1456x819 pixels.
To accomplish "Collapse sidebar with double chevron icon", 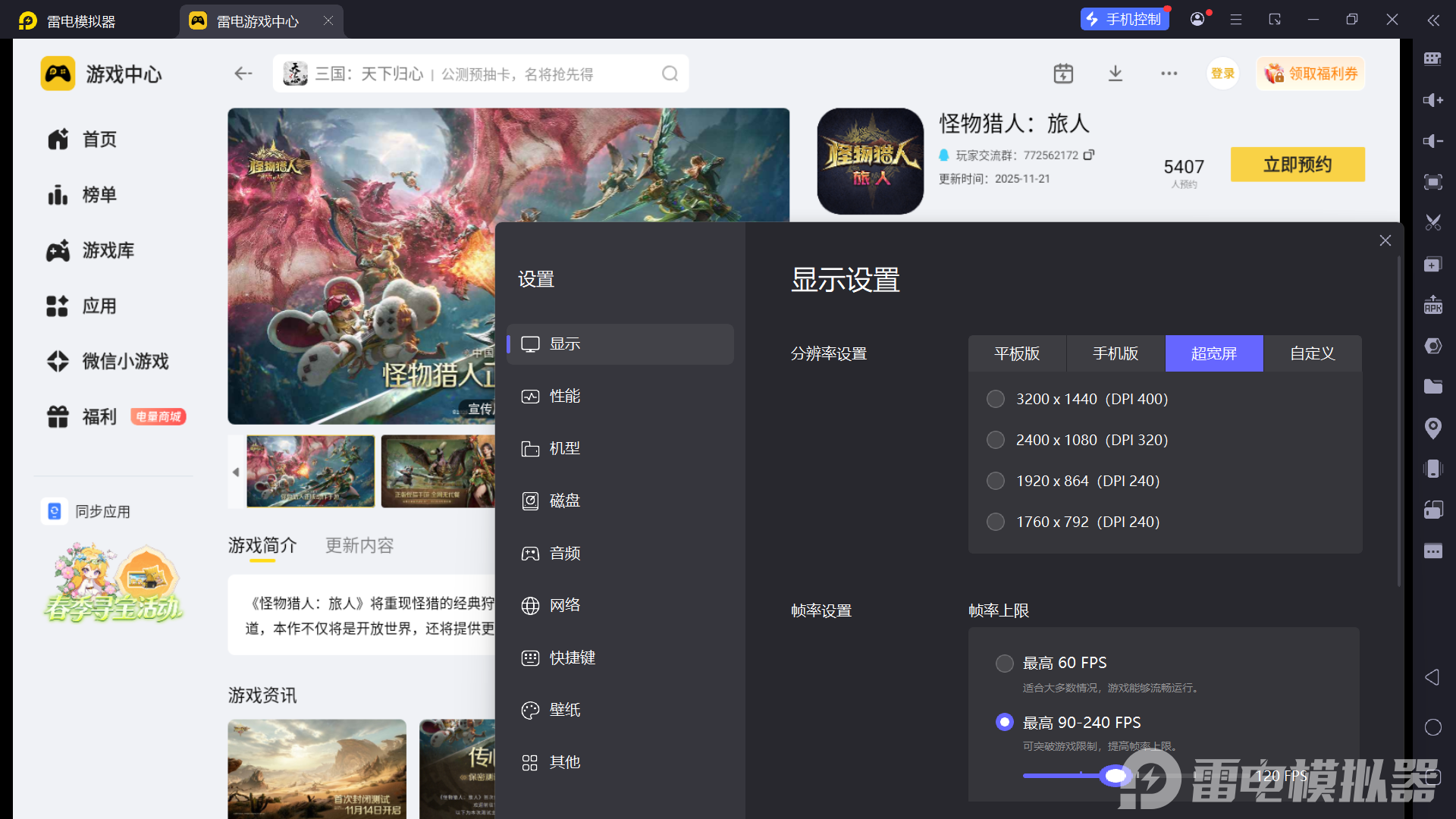I will (x=1432, y=20).
